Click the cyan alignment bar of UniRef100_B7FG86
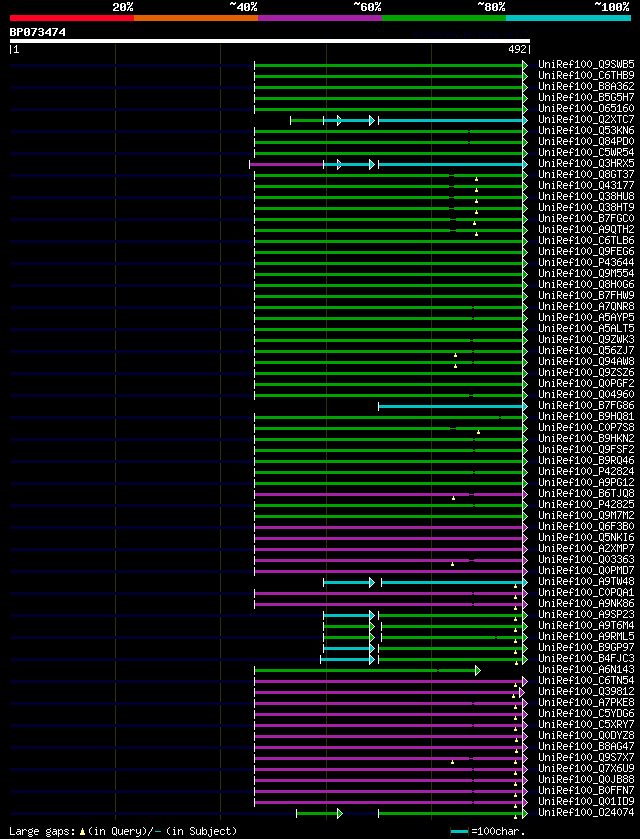This screenshot has height=839, width=640. point(451,407)
